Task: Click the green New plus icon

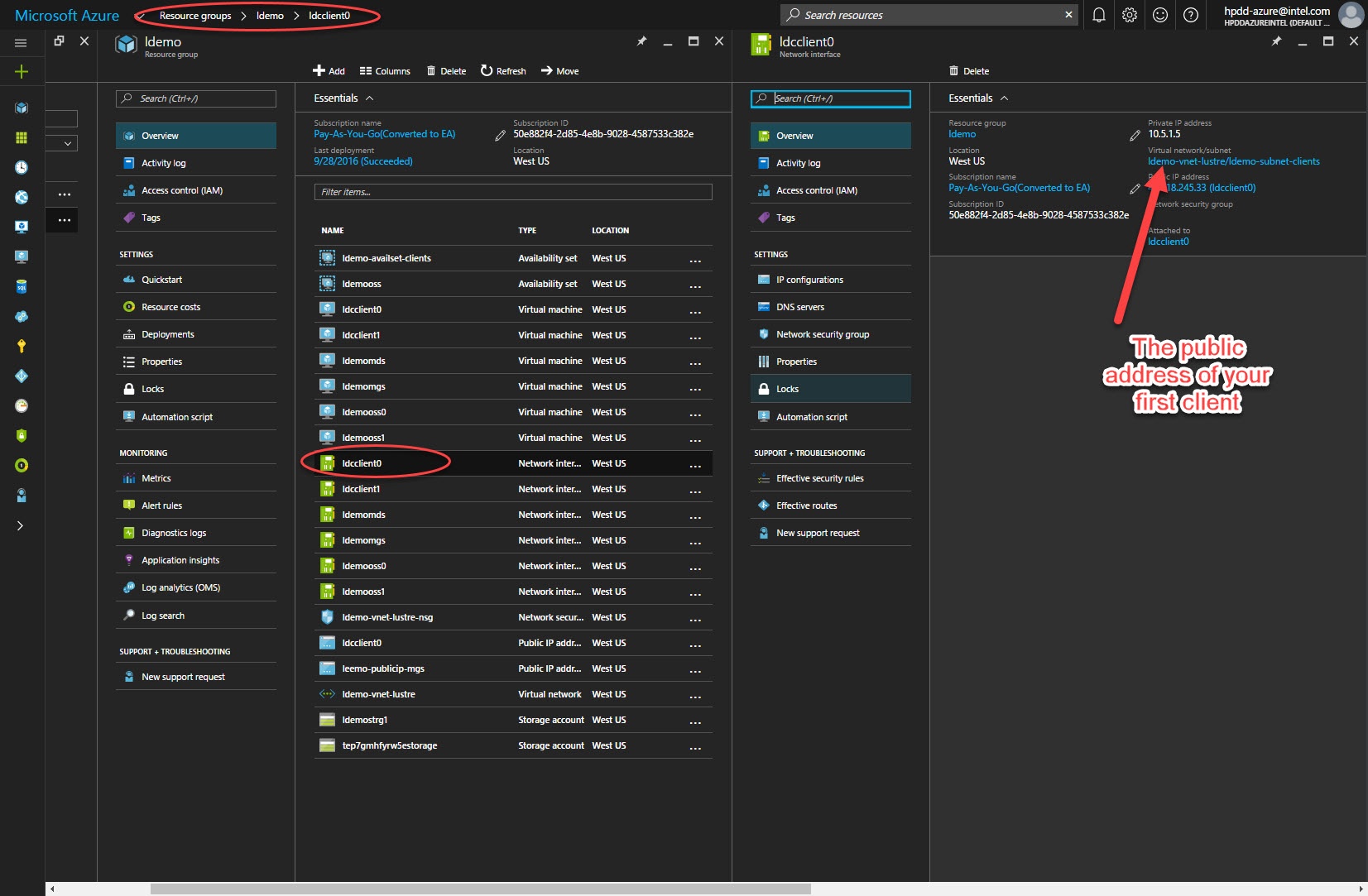Action: click(x=22, y=72)
